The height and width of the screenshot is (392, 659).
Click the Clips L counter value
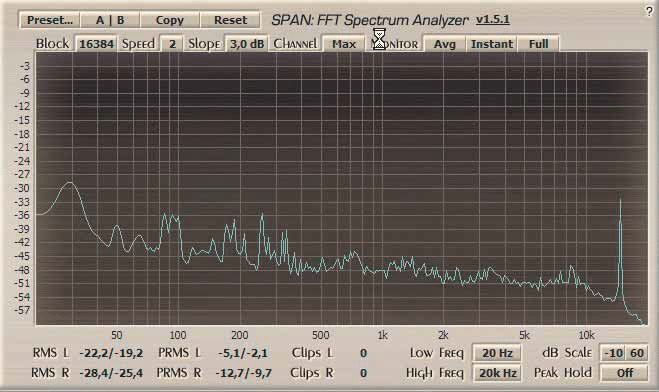click(364, 353)
